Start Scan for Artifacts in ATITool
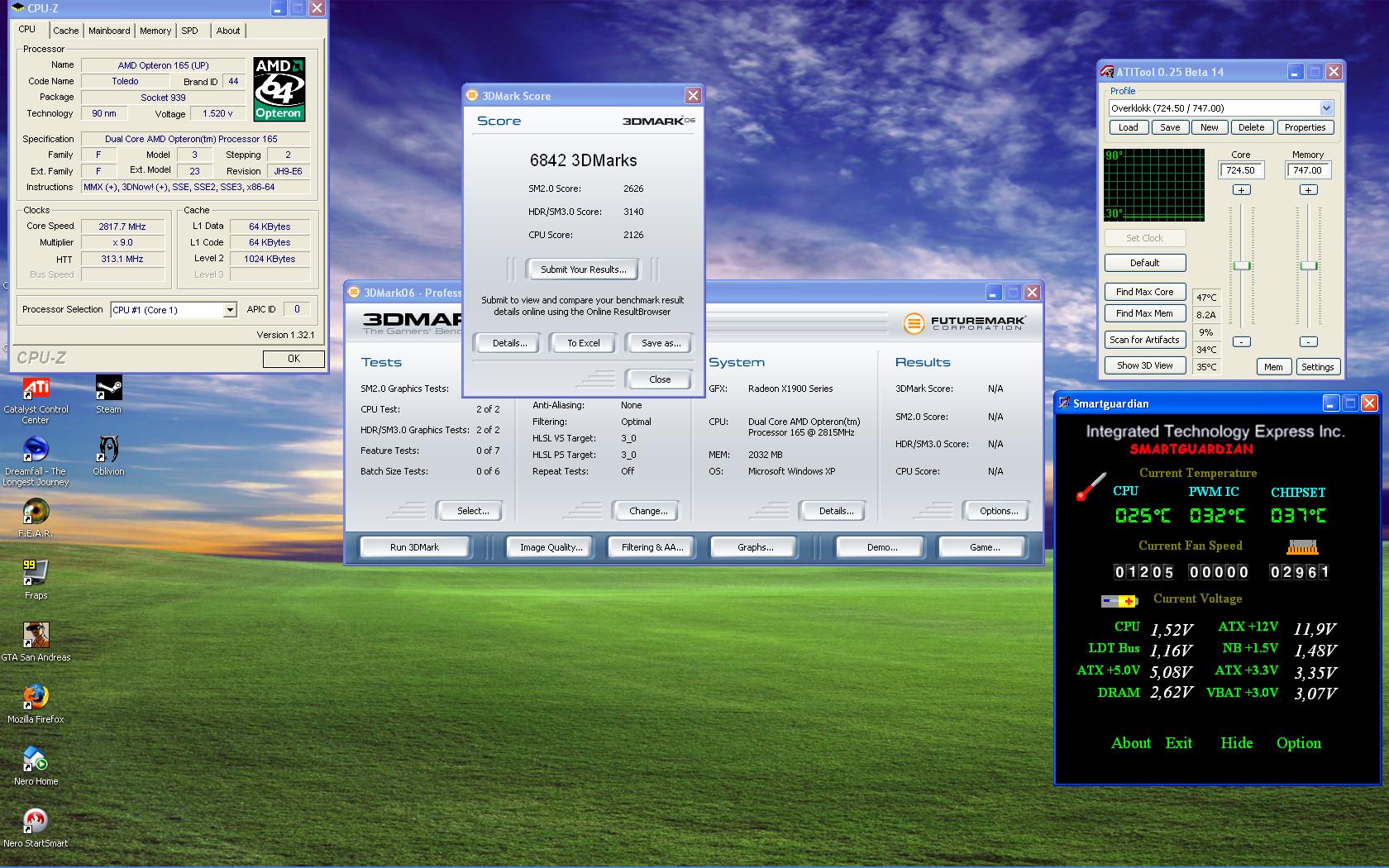This screenshot has height=868, width=1389. point(1145,340)
